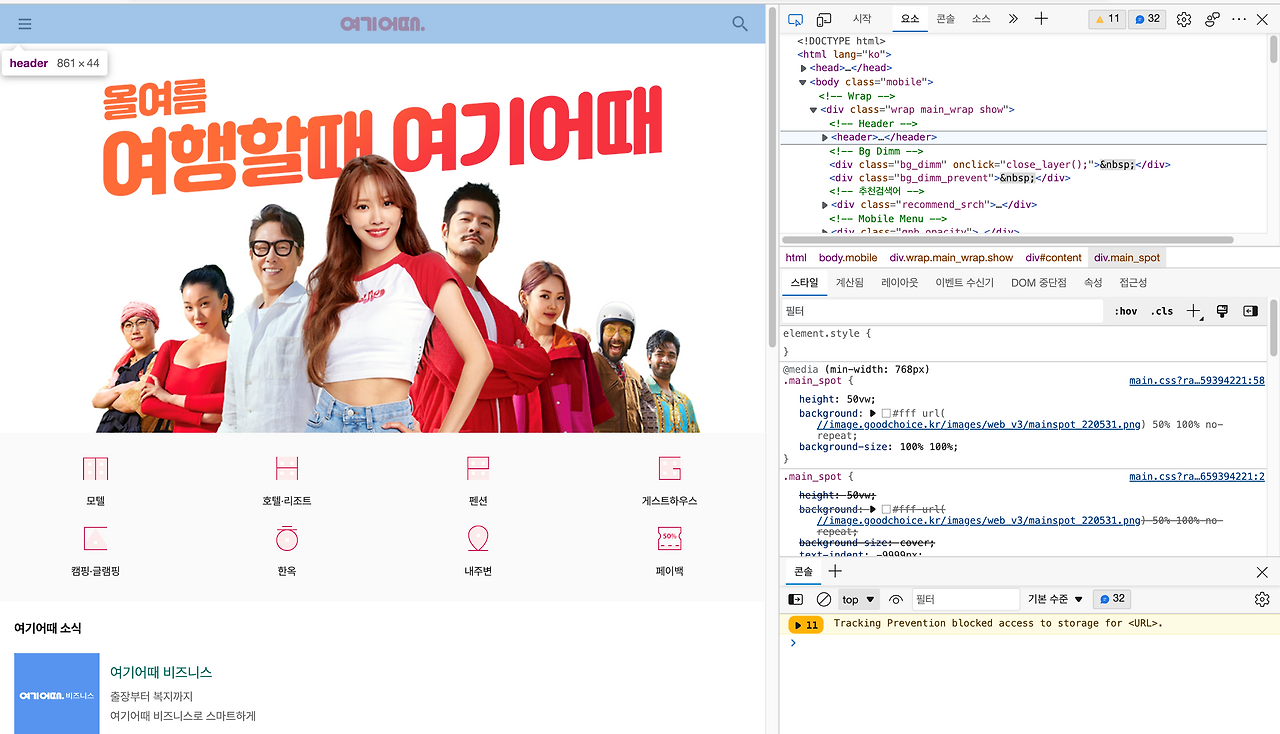
Task: Toggle device emulation mode
Action: coord(823,18)
